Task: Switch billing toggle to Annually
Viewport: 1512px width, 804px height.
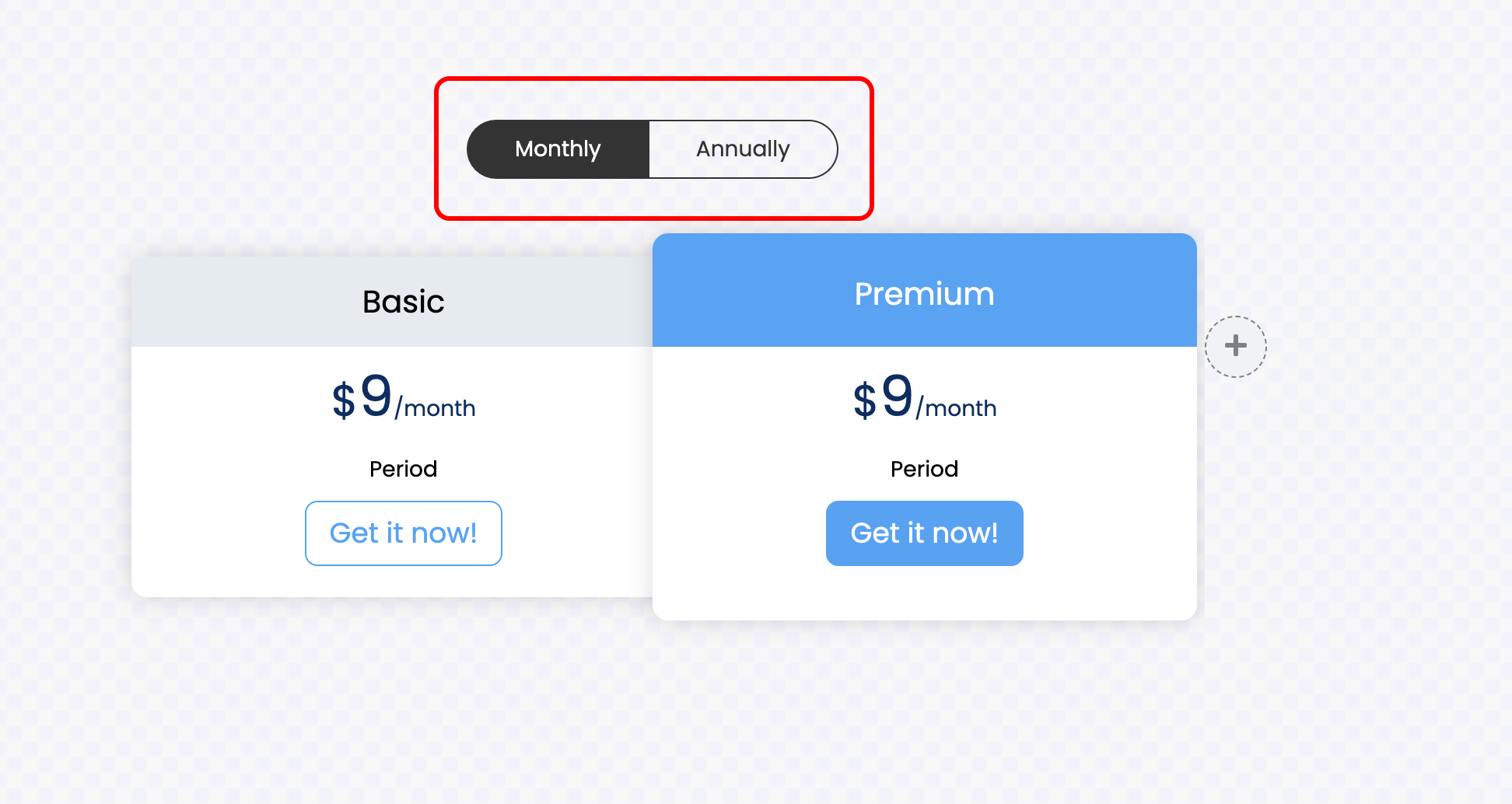Action: (743, 149)
